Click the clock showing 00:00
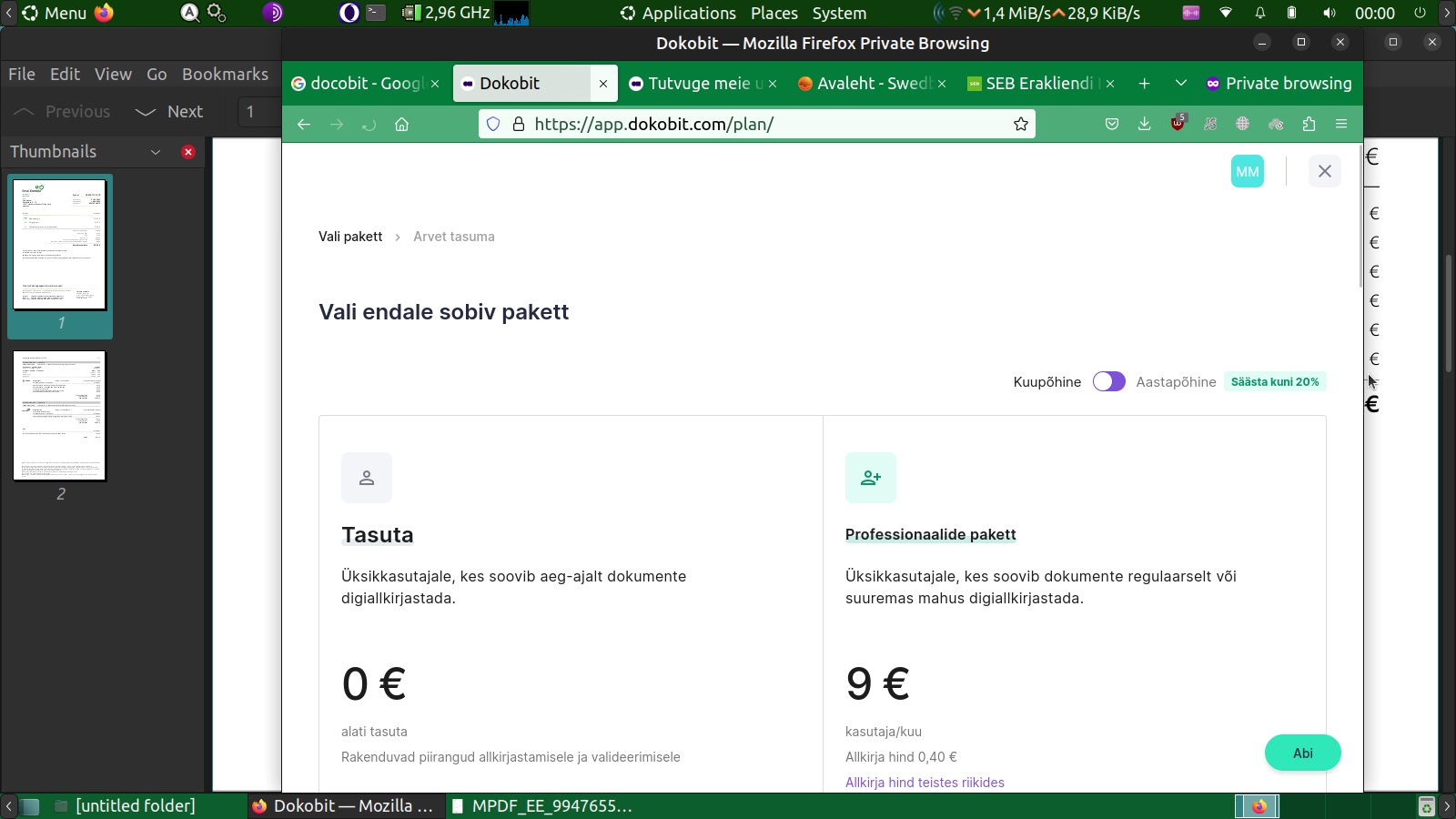 coord(1375,13)
